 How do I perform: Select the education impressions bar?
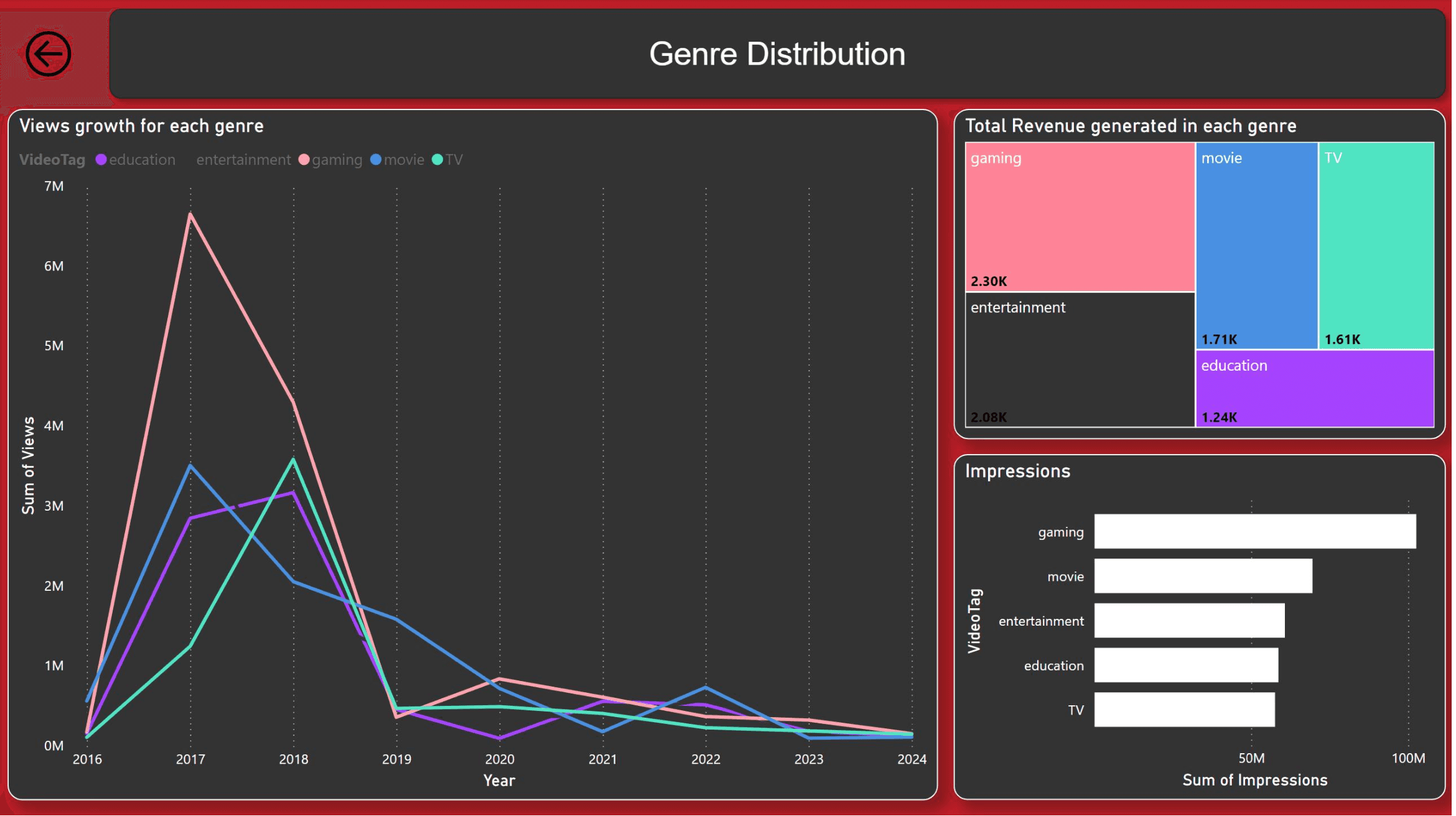(x=1189, y=667)
